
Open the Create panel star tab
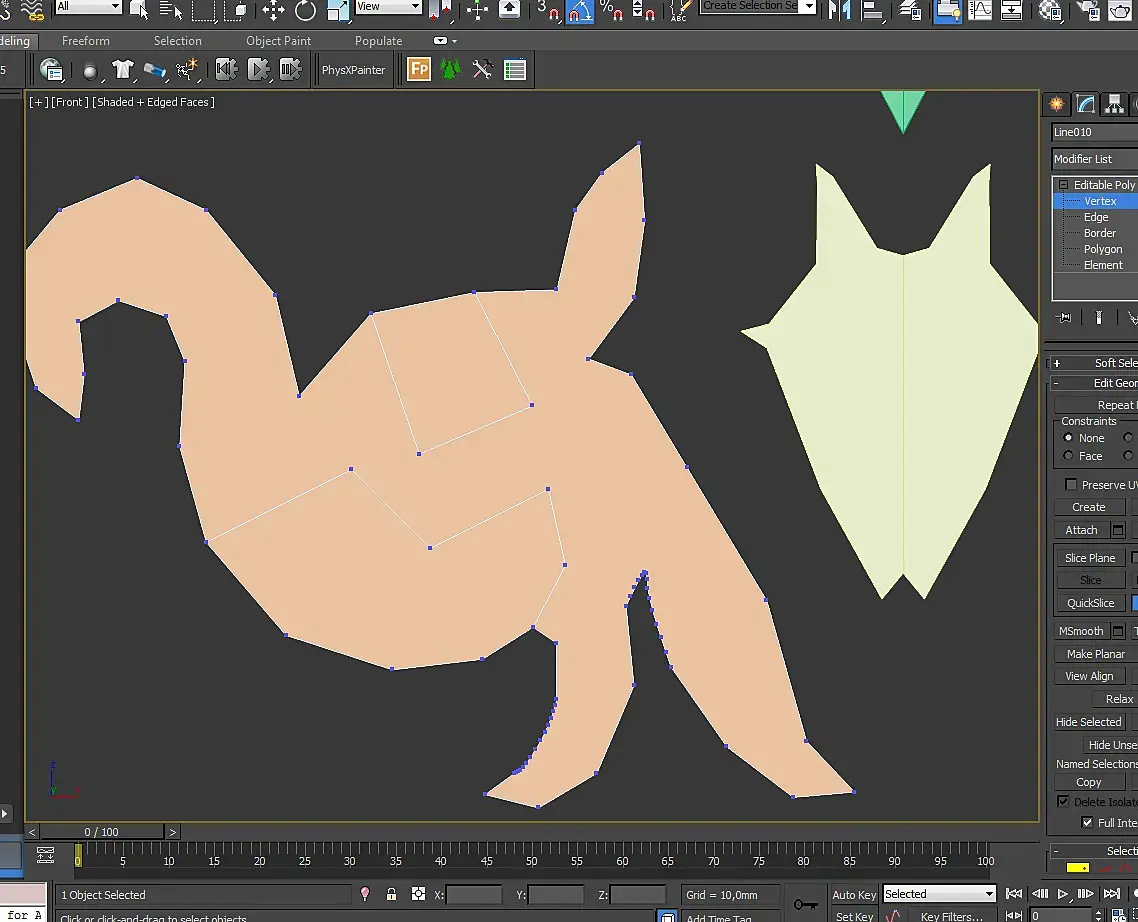click(1056, 104)
